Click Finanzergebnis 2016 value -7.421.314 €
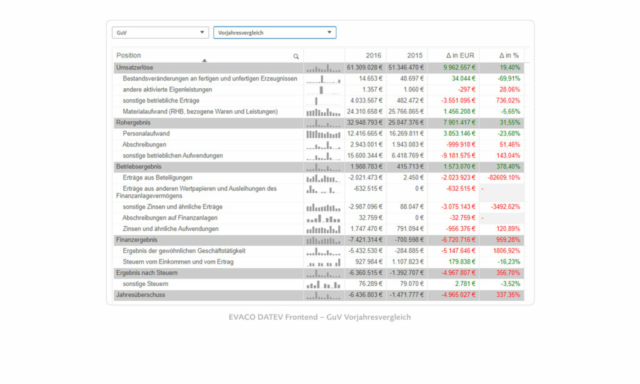640x384 pixels. tap(365, 240)
